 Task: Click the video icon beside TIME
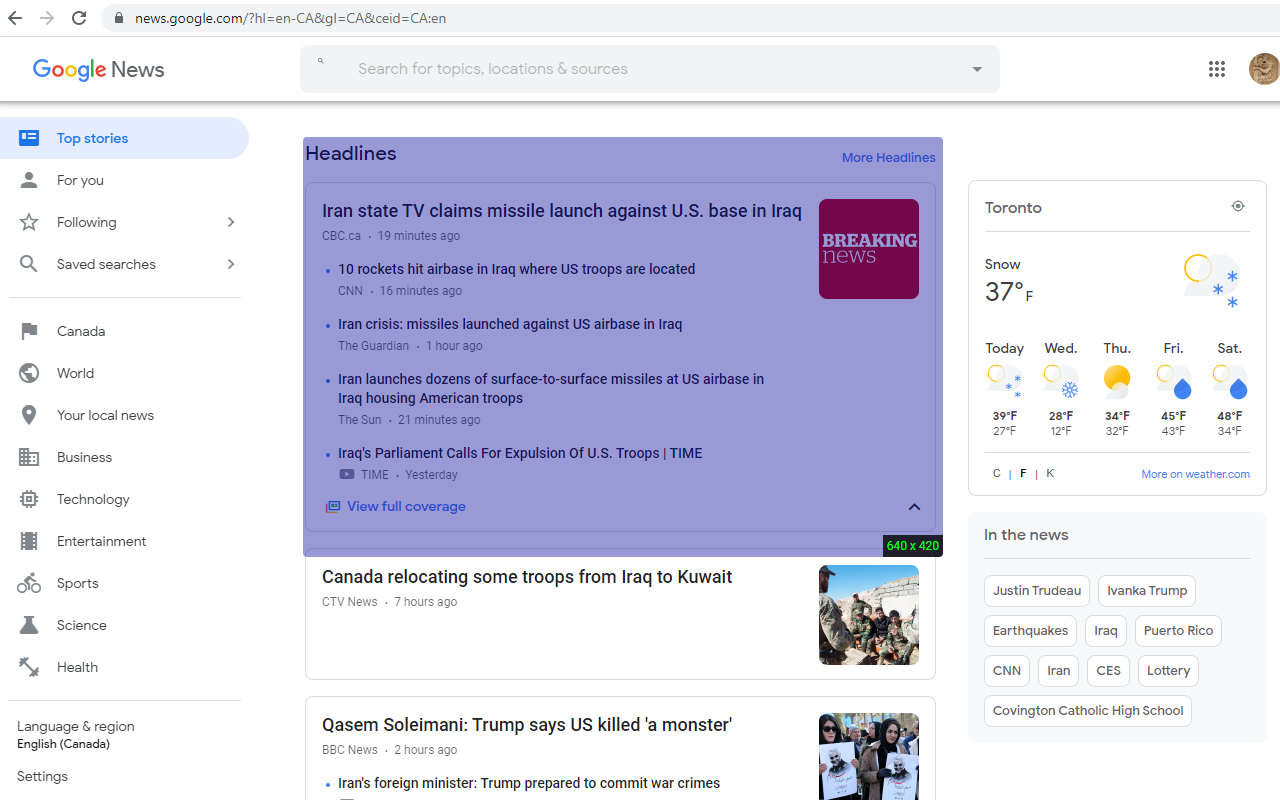pyautogui.click(x=346, y=475)
